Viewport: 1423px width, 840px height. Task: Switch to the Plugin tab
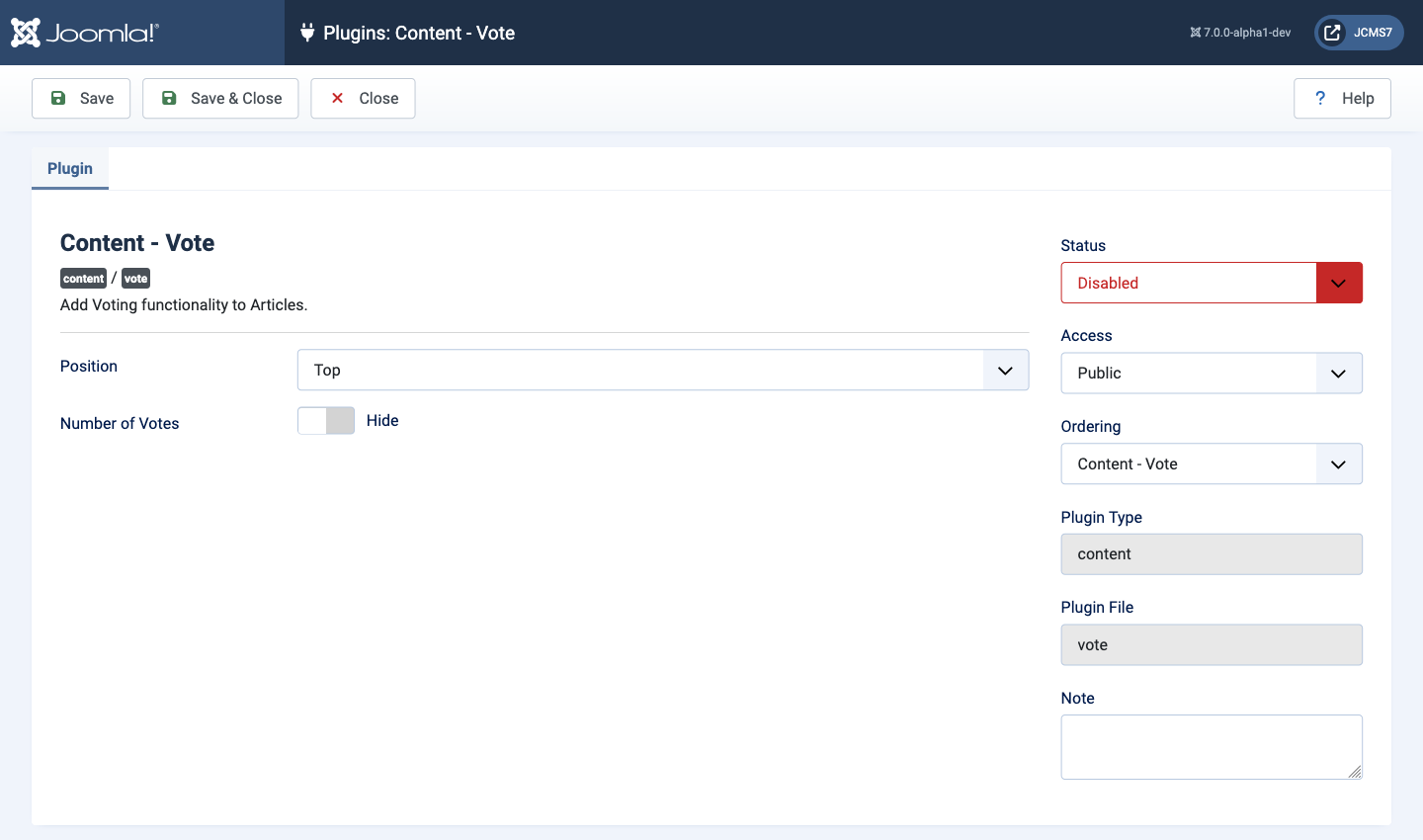(70, 168)
